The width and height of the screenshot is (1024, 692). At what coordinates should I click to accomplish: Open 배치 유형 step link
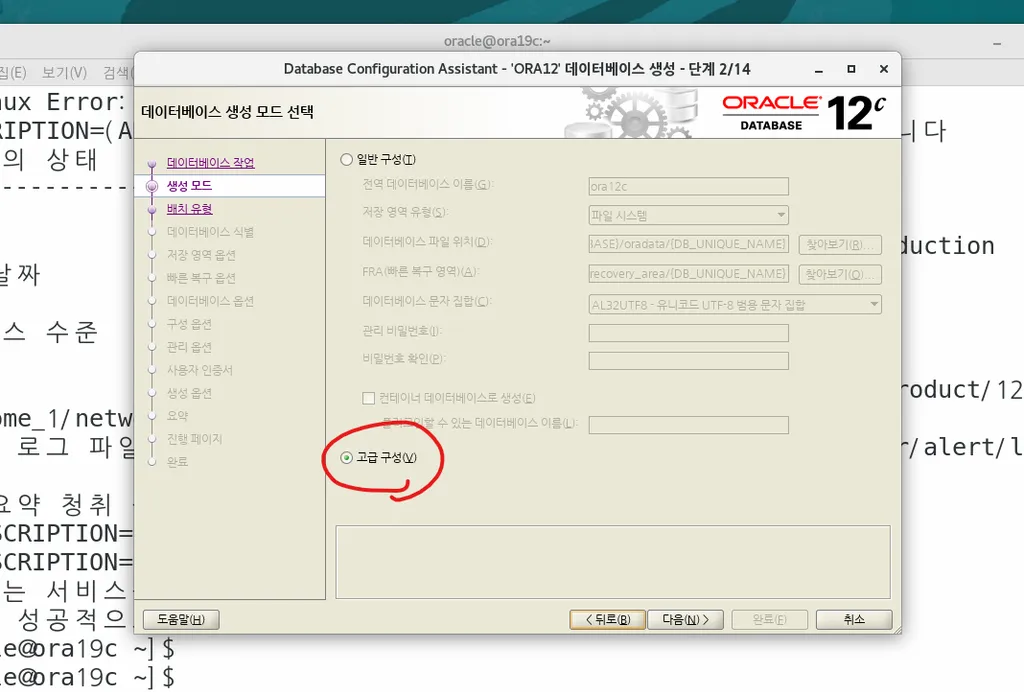click(189, 209)
